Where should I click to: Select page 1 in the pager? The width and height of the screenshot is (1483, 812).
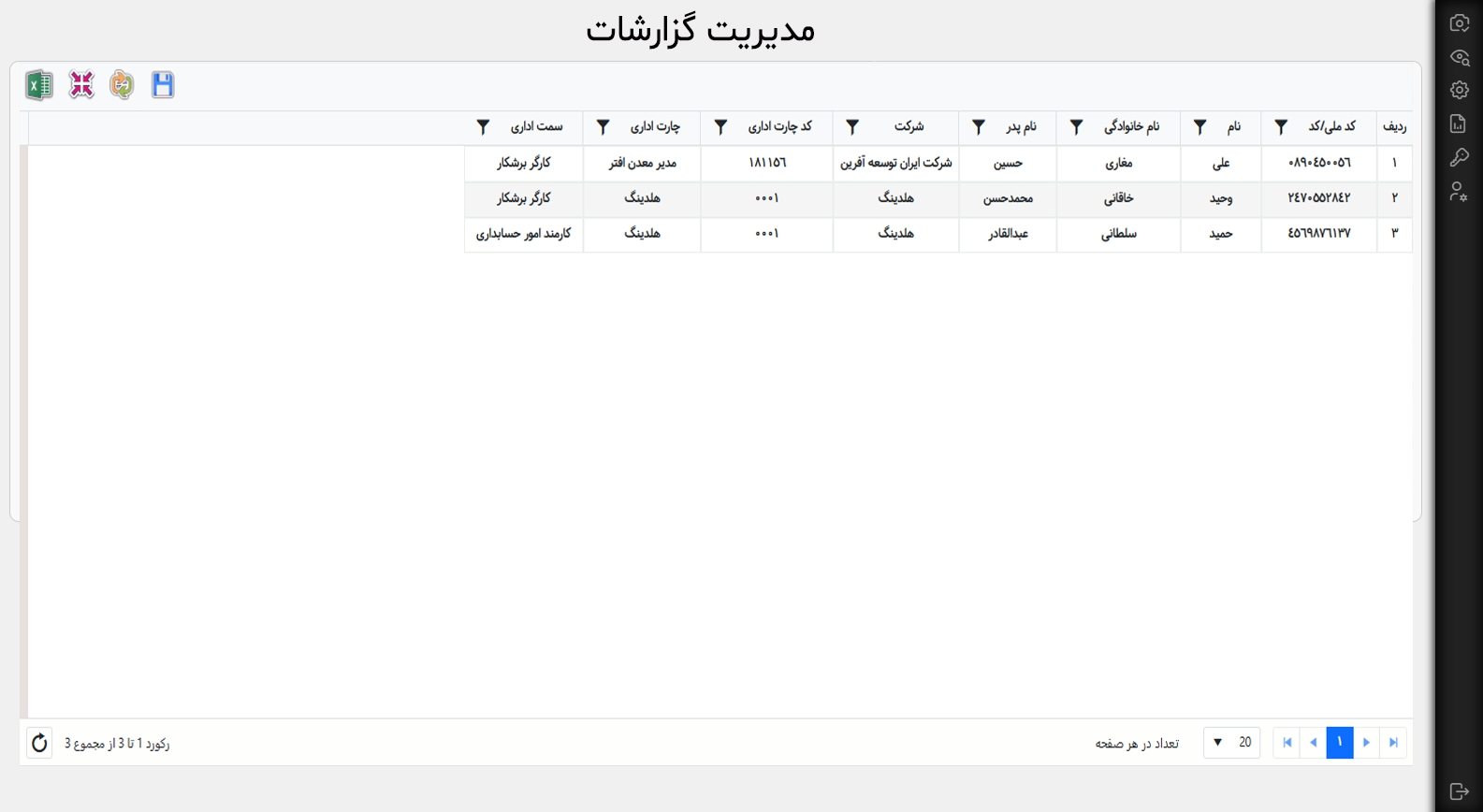click(x=1339, y=743)
